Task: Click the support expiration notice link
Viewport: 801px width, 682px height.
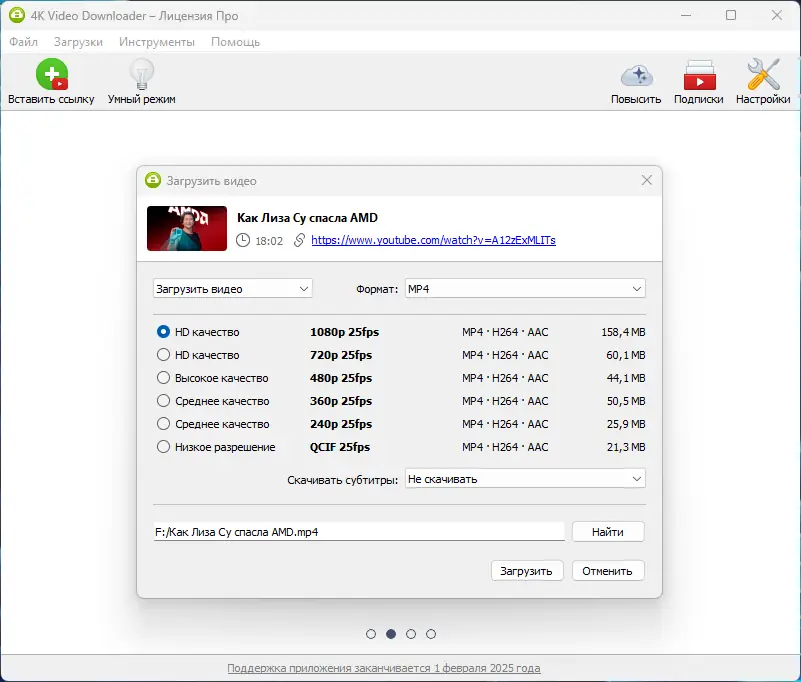Action: 384,668
